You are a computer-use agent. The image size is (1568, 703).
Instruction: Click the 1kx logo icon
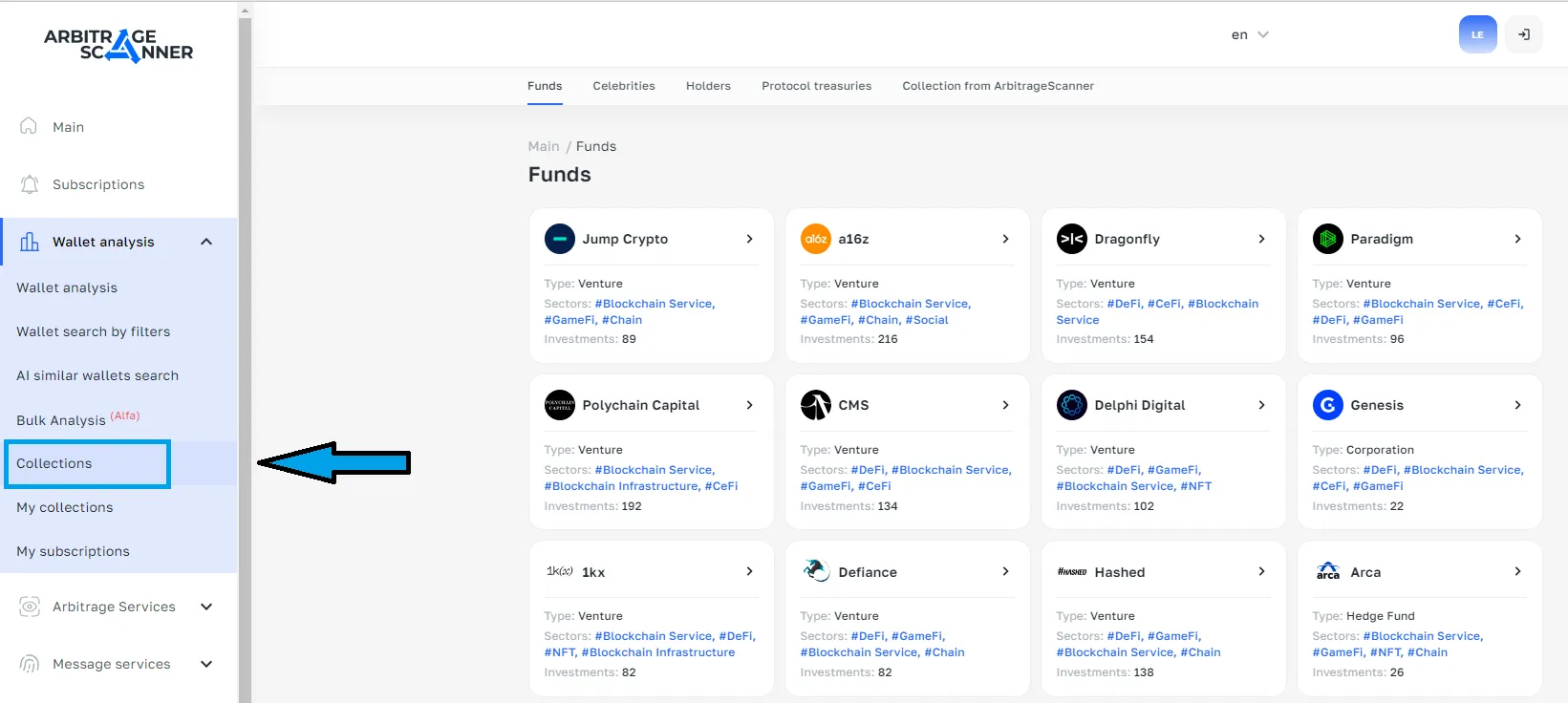(560, 571)
